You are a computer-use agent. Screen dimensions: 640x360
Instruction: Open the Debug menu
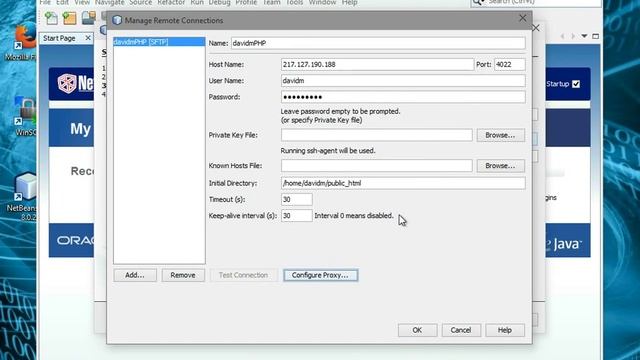tap(220, 2)
